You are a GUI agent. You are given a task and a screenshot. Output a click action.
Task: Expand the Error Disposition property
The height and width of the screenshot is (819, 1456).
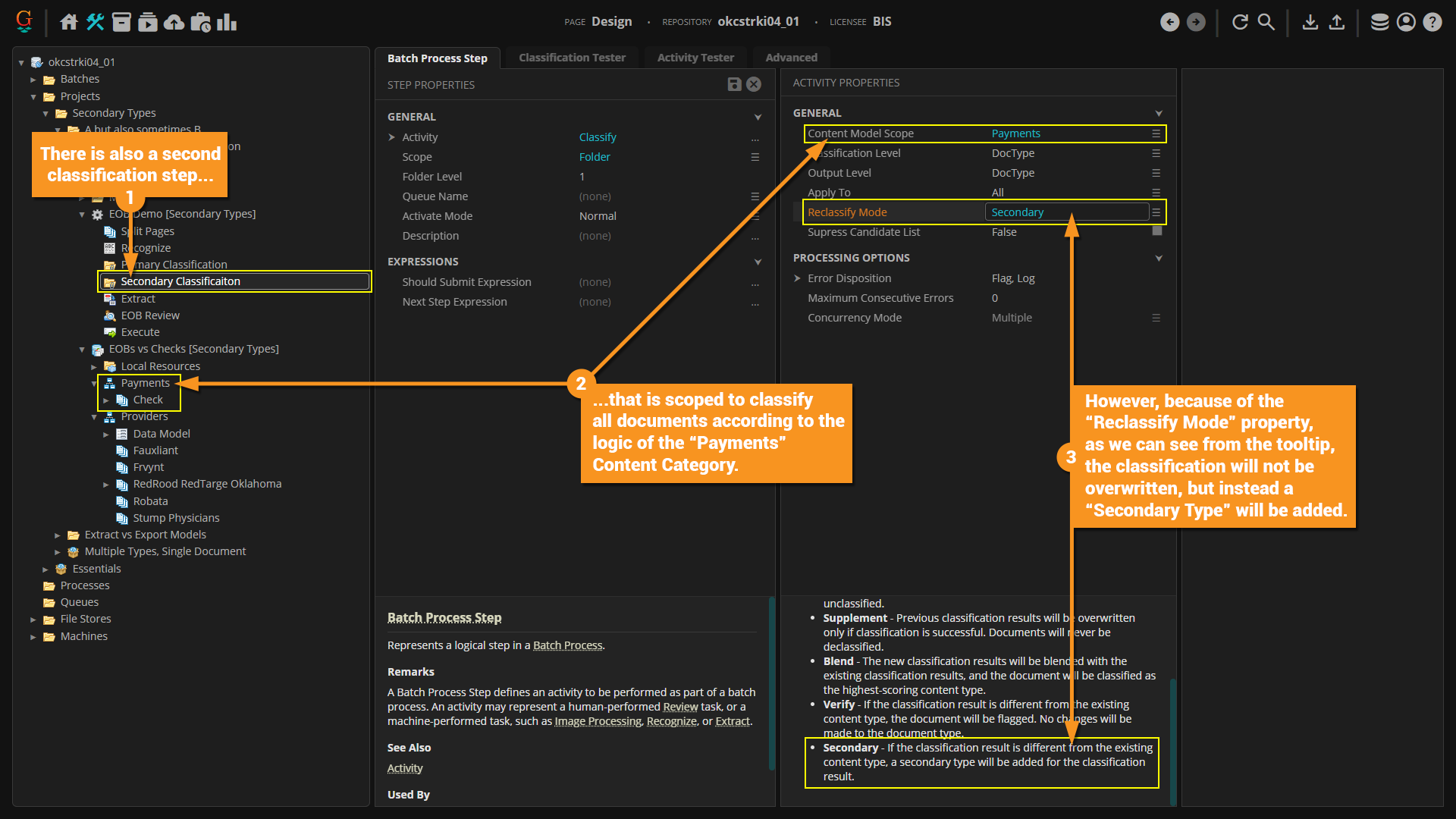coord(797,278)
